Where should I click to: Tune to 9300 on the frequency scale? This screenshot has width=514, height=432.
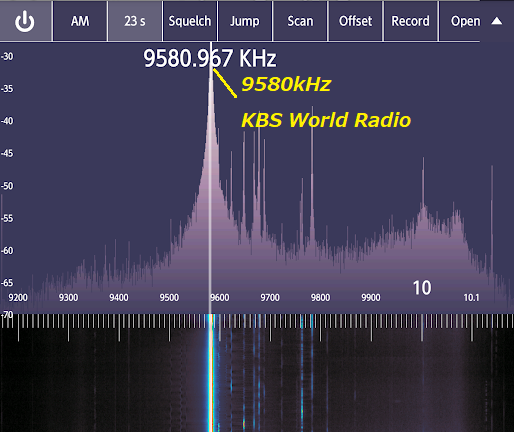(69, 297)
